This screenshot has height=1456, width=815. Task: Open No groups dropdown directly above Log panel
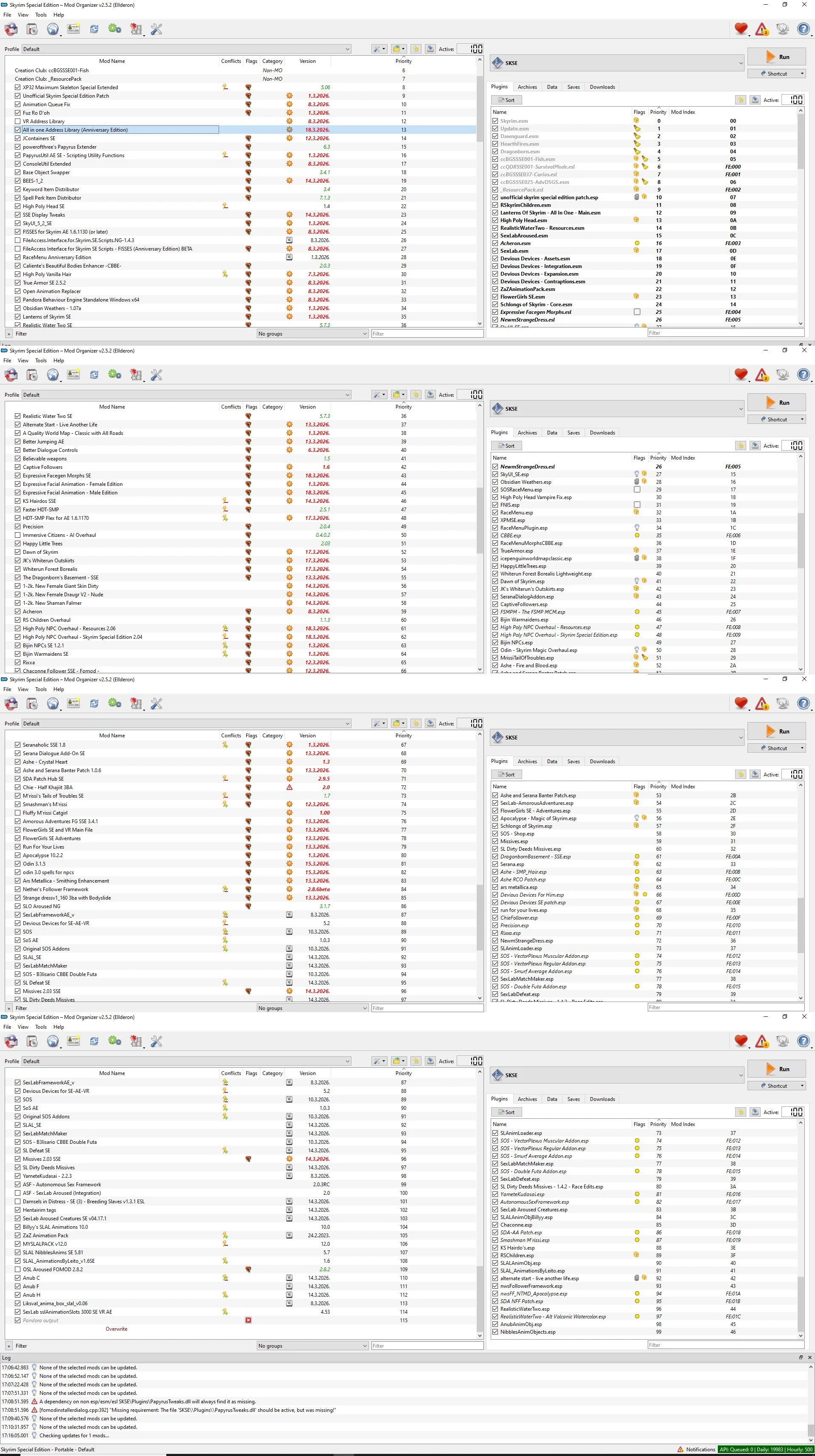click(x=312, y=1346)
